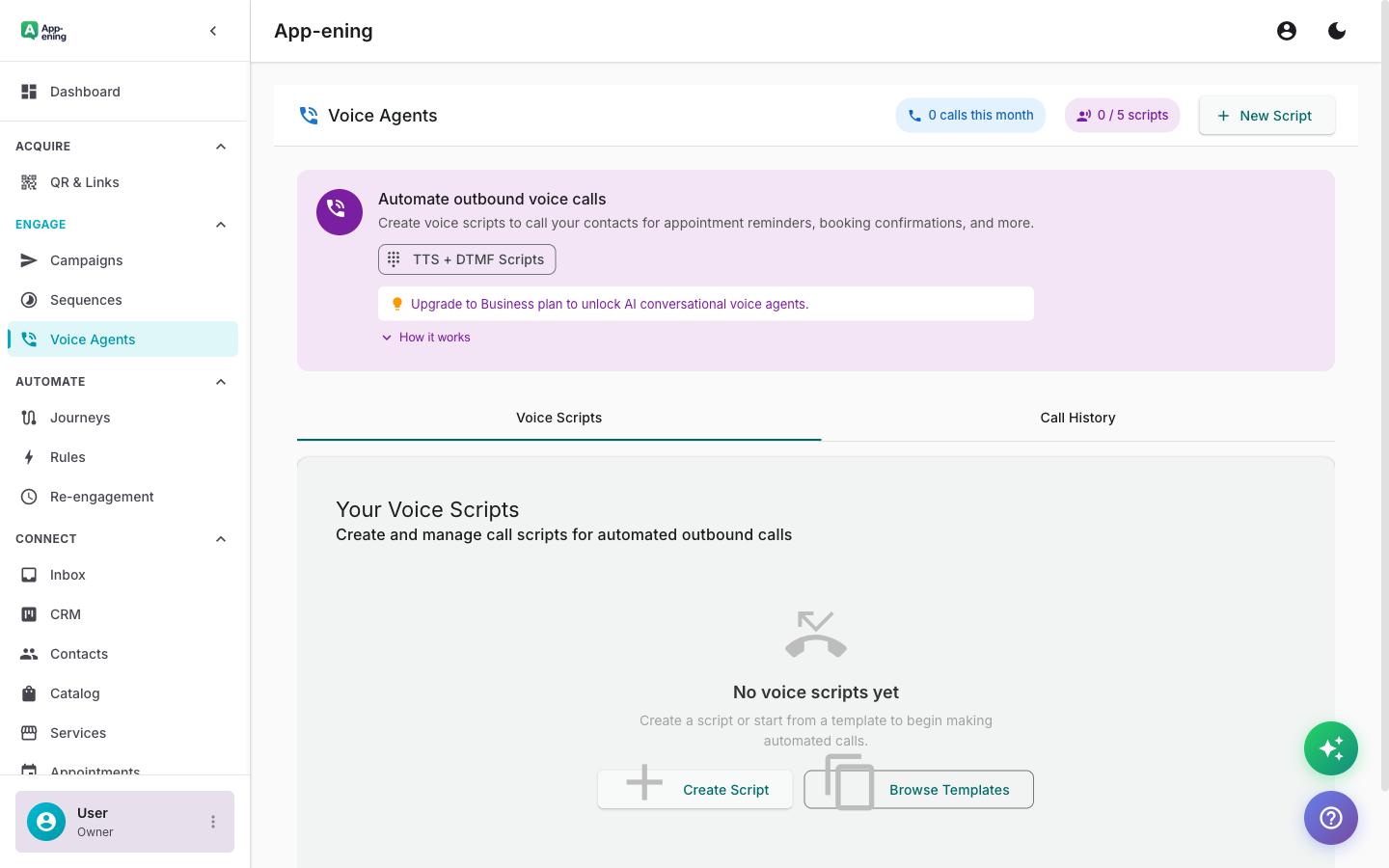Open the AI sparkle assistant button
This screenshot has height=868, width=1389.
(x=1330, y=748)
